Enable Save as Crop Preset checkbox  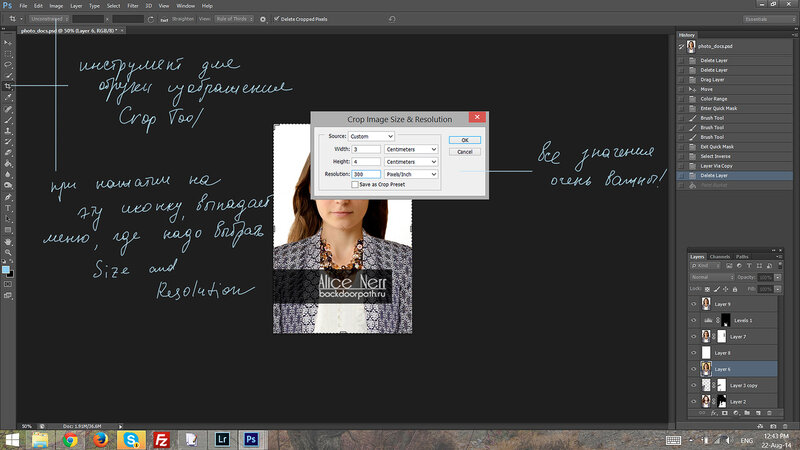tap(355, 184)
